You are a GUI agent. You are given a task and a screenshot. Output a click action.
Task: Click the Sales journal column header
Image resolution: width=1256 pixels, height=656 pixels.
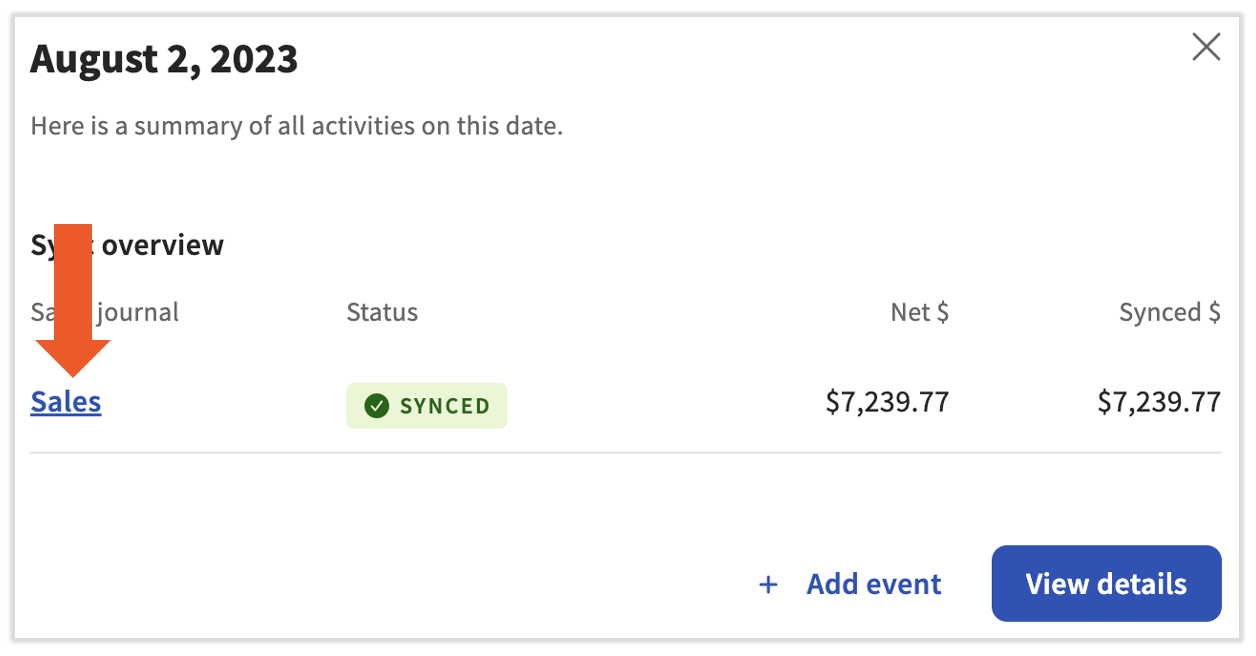(105, 312)
